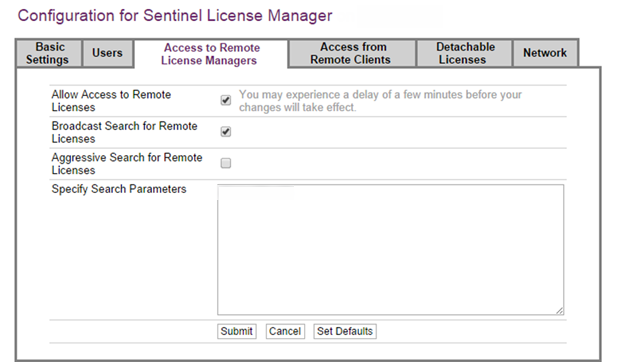This screenshot has width=624, height=362.
Task: Switch to the Users tab
Action: 107,53
